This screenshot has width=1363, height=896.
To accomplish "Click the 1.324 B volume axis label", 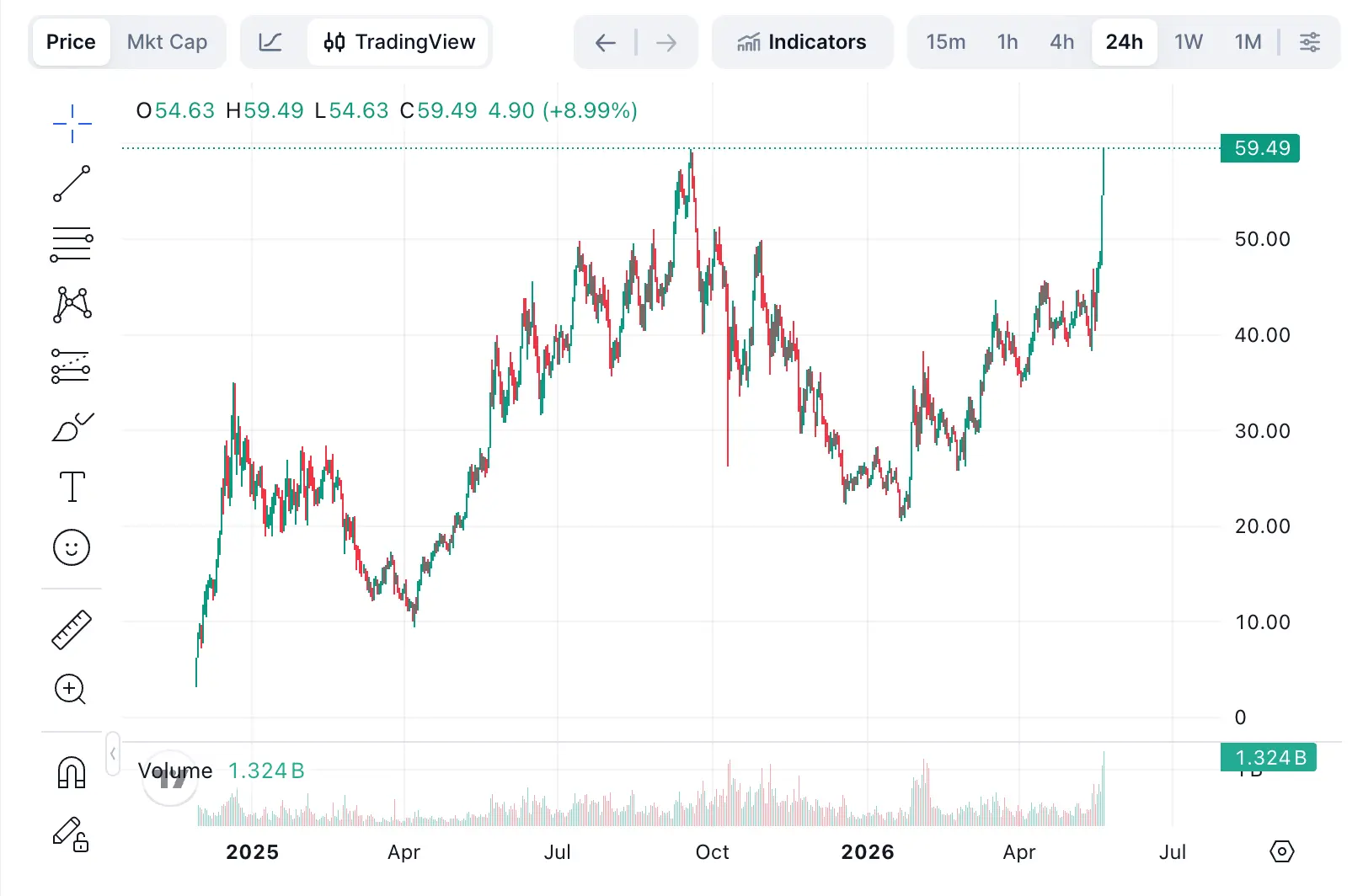I will 1268,758.
